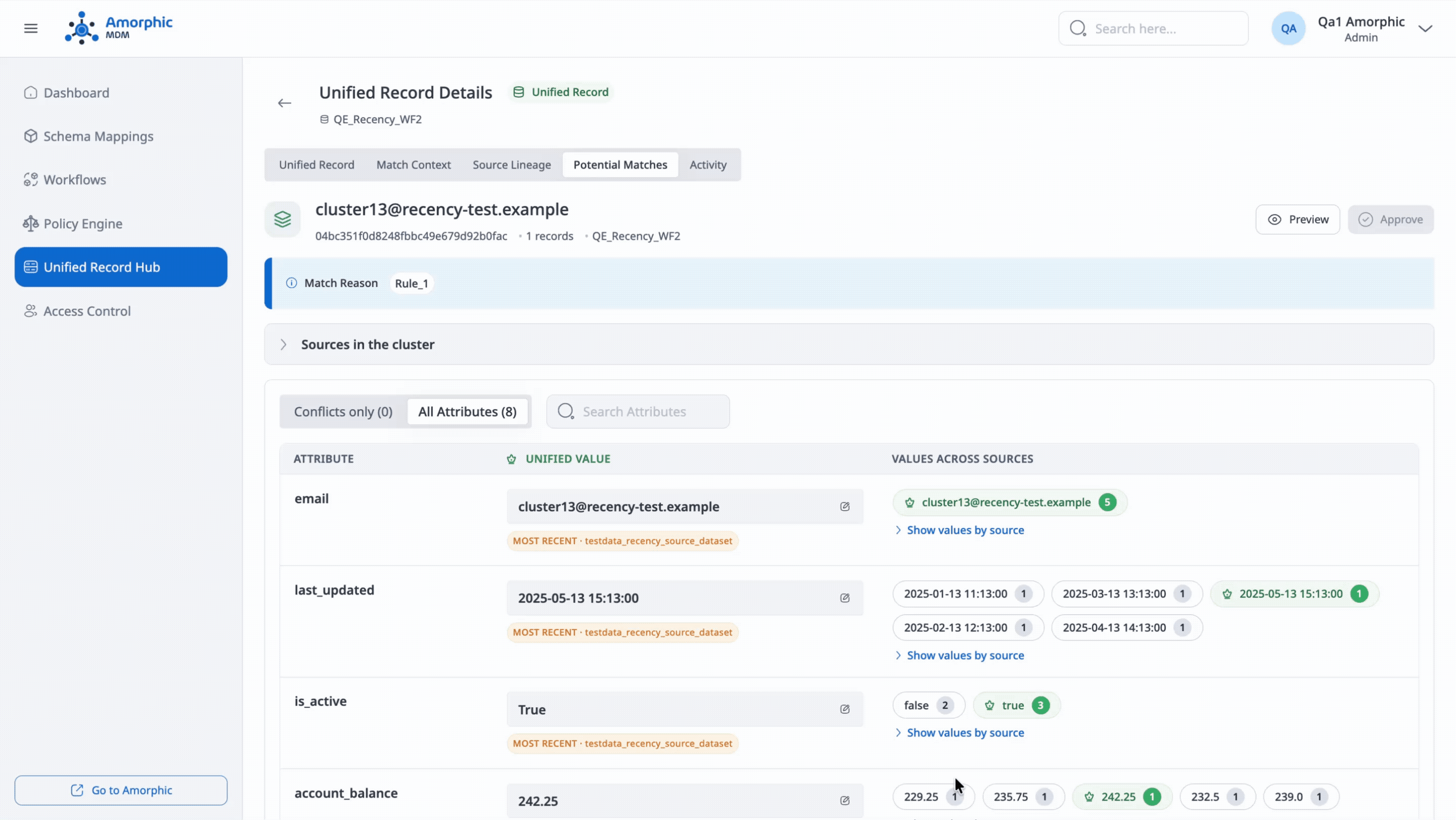Expand Show values by source for last_updated

(x=959, y=656)
